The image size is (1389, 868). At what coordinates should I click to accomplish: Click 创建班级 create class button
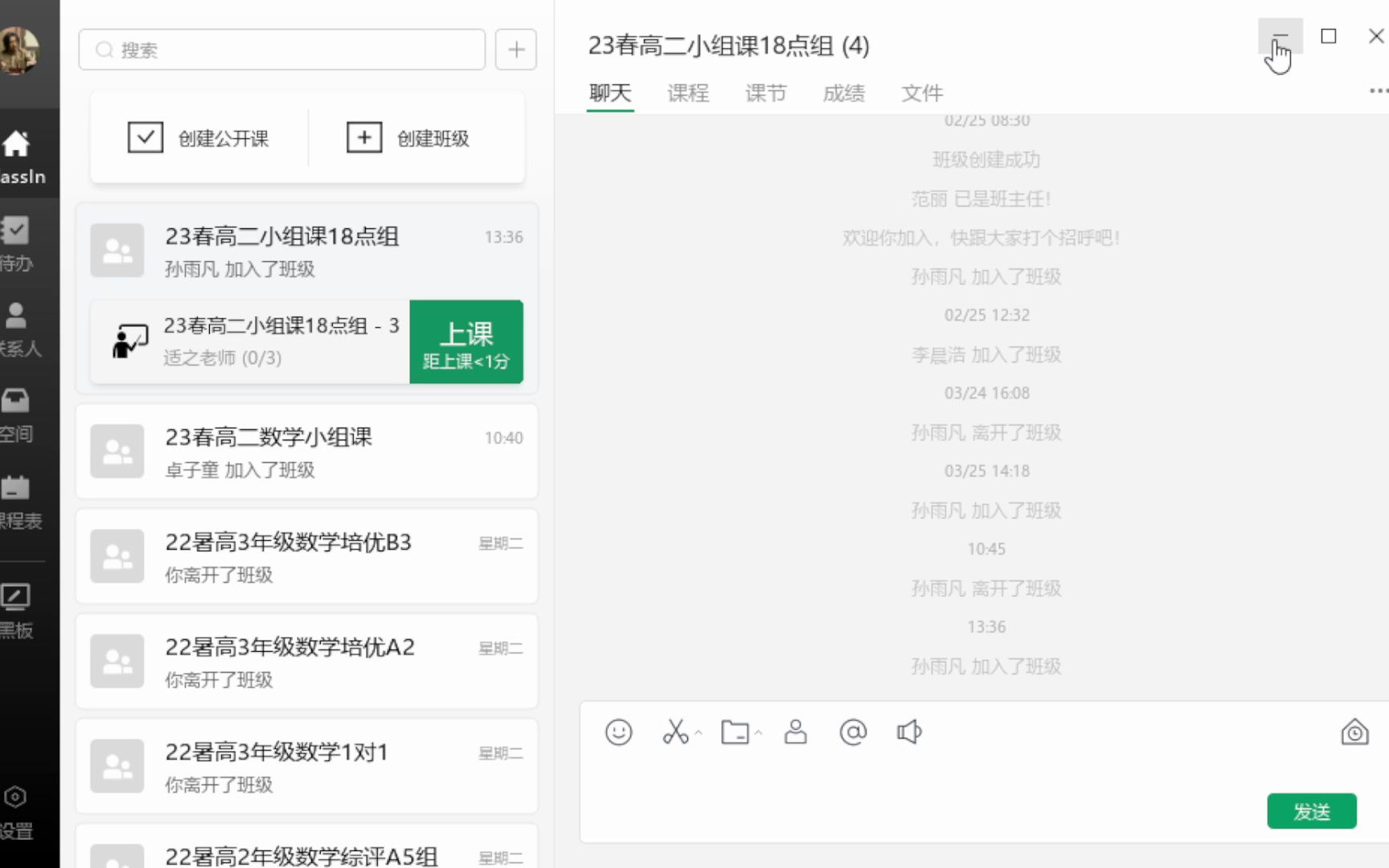(408, 137)
